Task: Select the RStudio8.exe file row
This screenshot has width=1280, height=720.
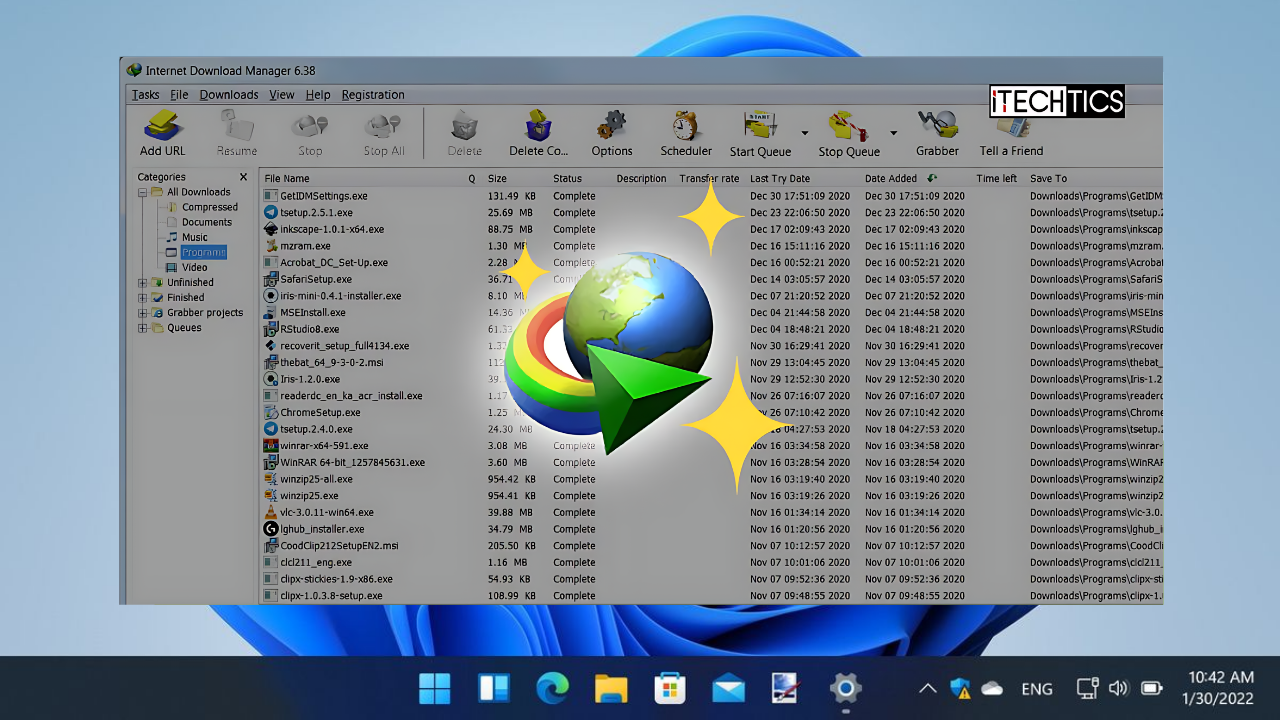Action: tap(711, 329)
